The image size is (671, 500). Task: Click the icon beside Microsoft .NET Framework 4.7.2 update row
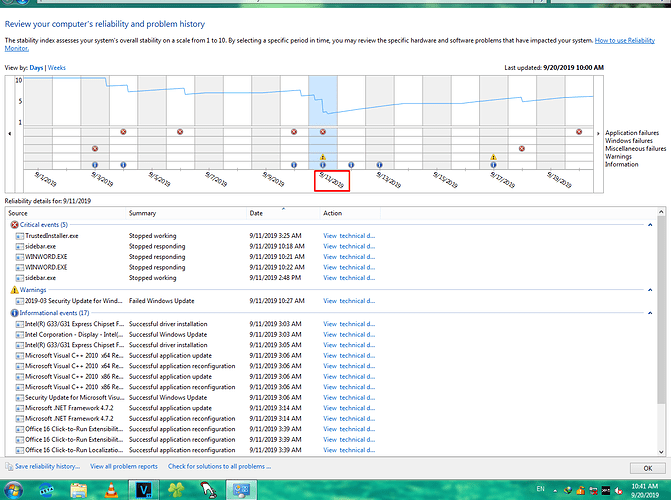click(x=19, y=408)
